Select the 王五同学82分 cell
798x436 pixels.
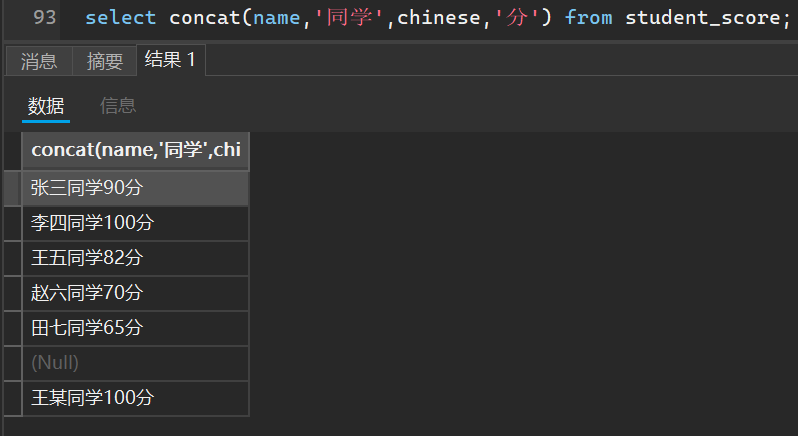click(x=136, y=258)
